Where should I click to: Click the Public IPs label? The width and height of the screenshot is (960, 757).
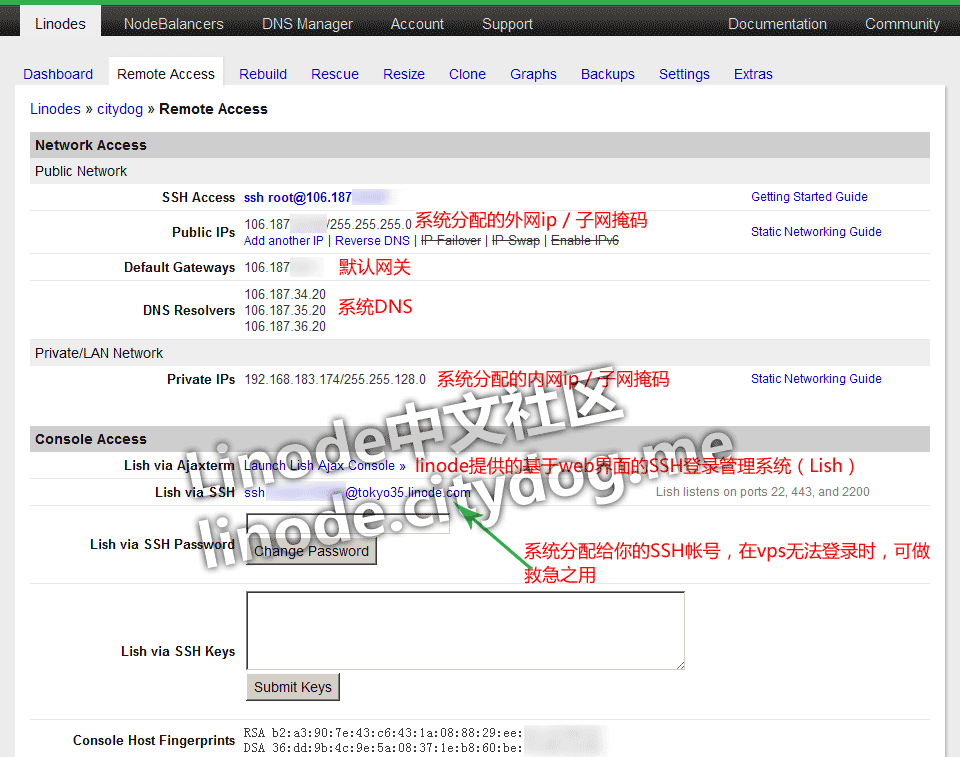pos(203,232)
